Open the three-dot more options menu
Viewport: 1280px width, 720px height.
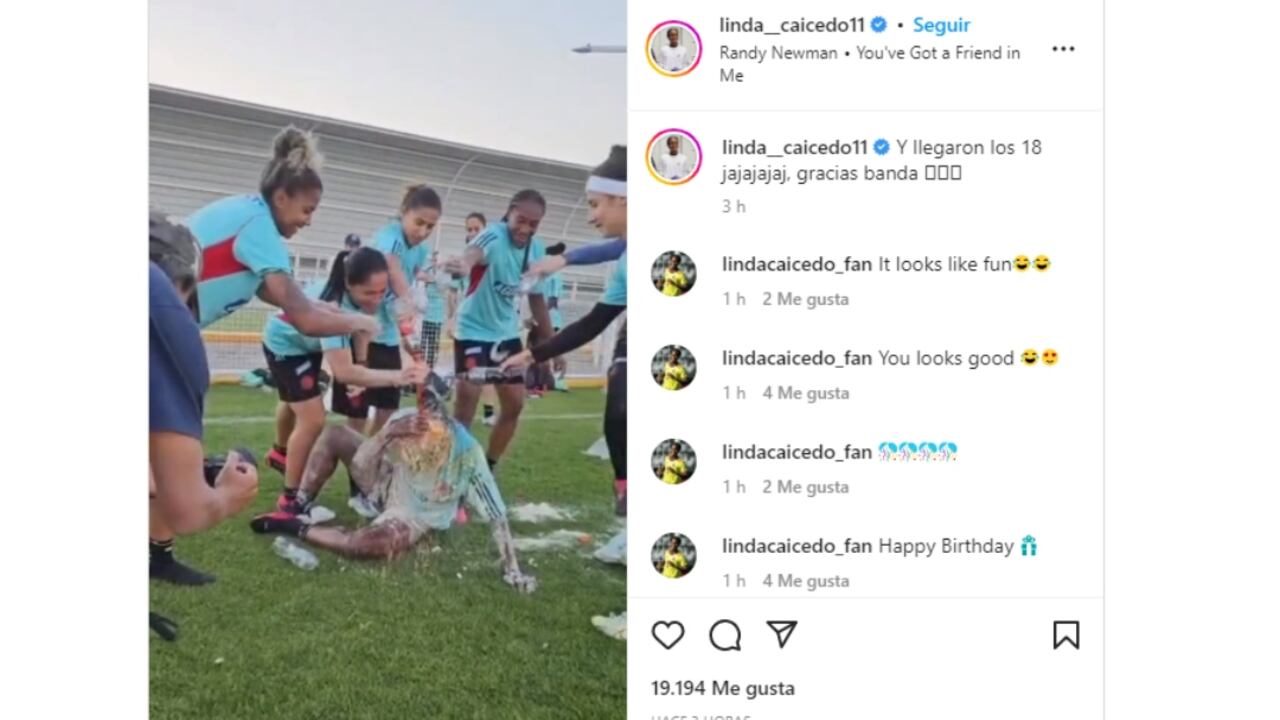click(x=1063, y=49)
